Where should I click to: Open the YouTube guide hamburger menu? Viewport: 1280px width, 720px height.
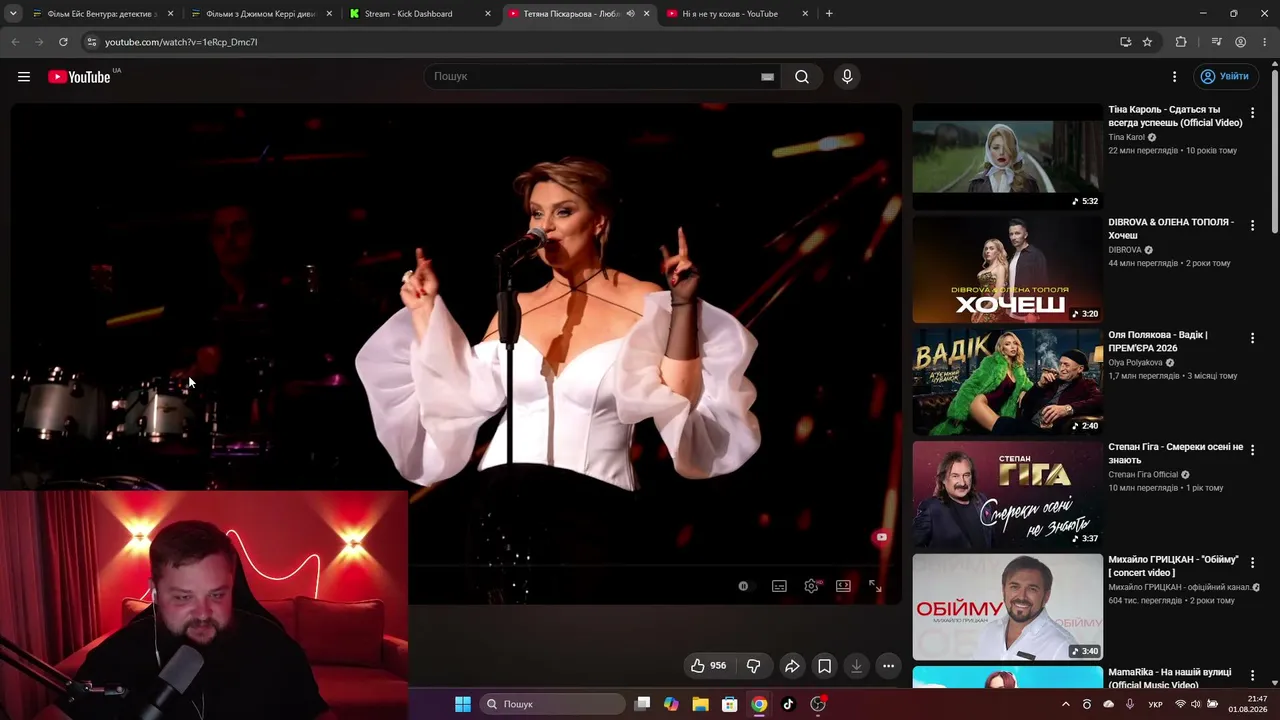pos(24,77)
